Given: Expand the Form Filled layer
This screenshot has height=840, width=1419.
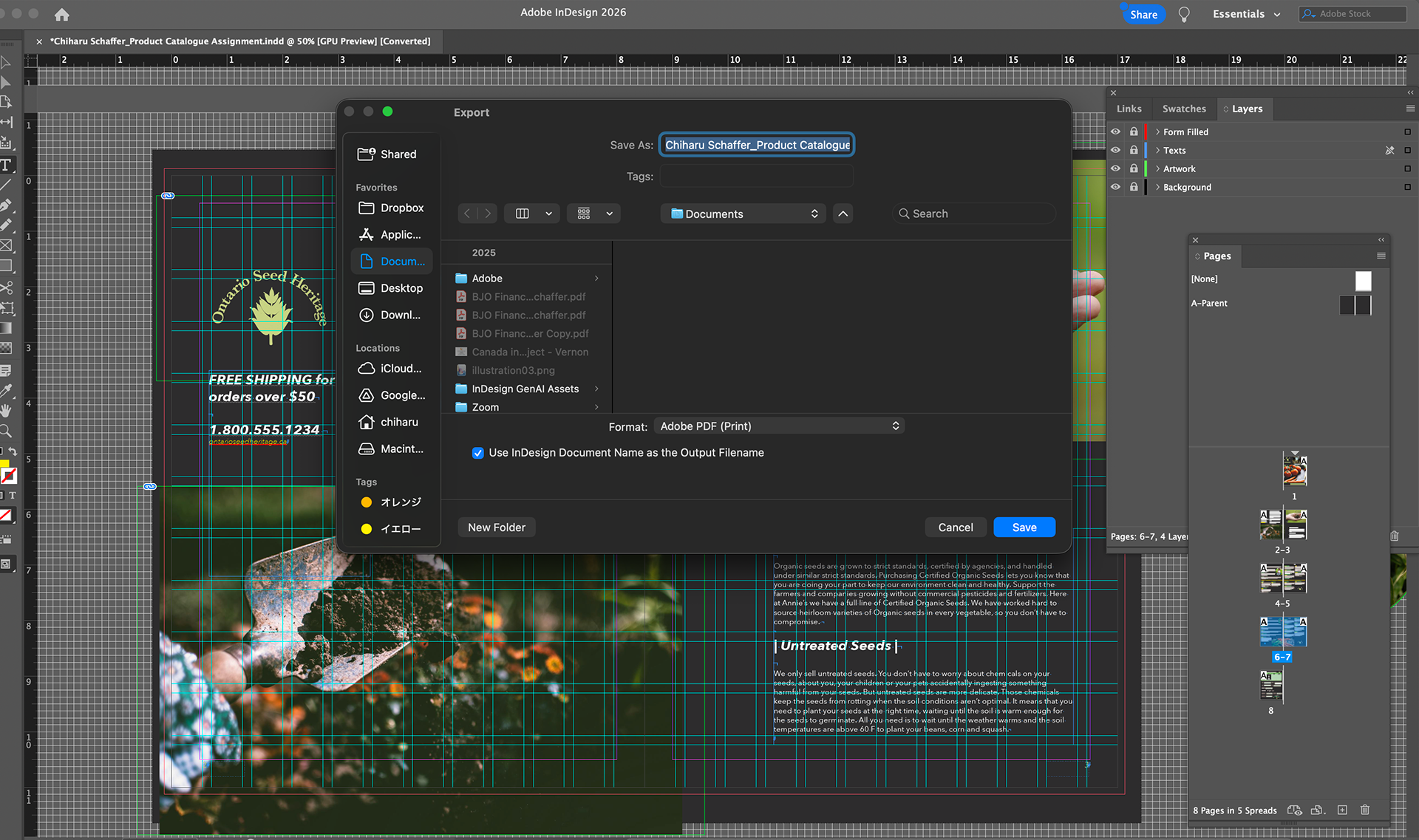Looking at the screenshot, I should click(x=1157, y=132).
